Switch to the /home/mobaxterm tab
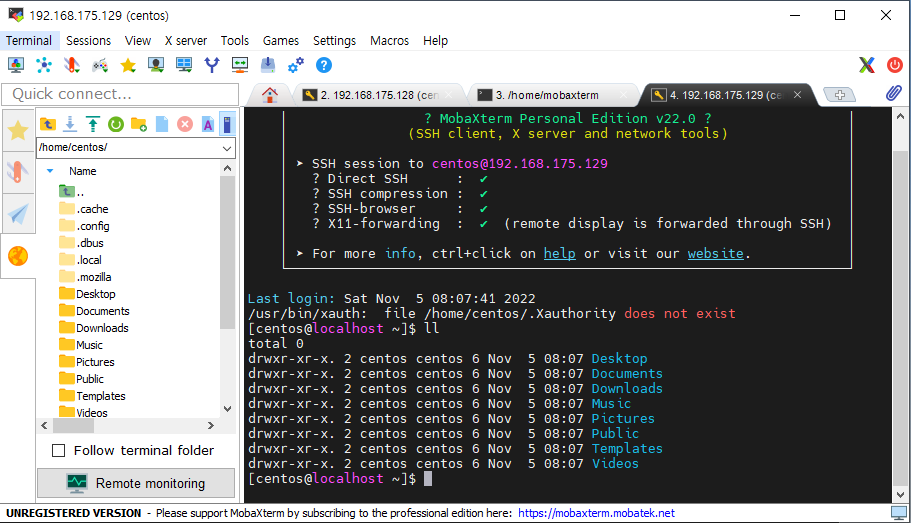 pos(552,95)
